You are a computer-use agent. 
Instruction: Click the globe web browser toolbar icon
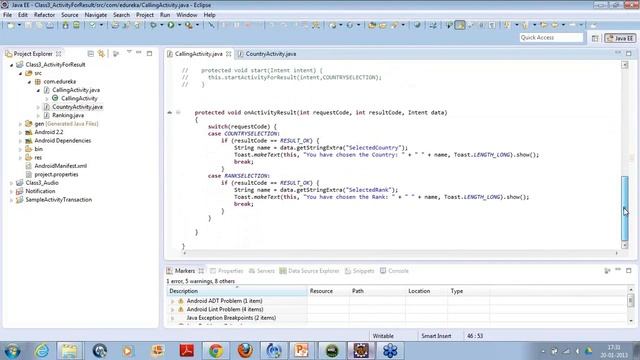(x=417, y=25)
